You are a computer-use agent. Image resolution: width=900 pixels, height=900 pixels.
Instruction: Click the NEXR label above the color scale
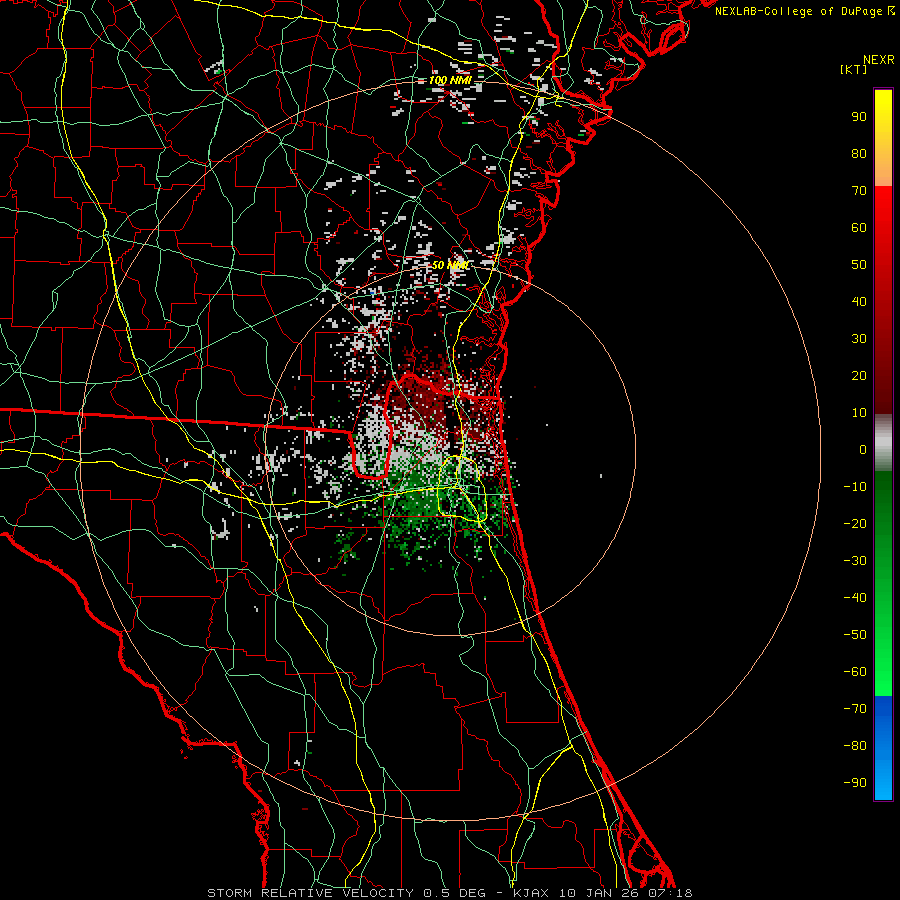(x=878, y=60)
